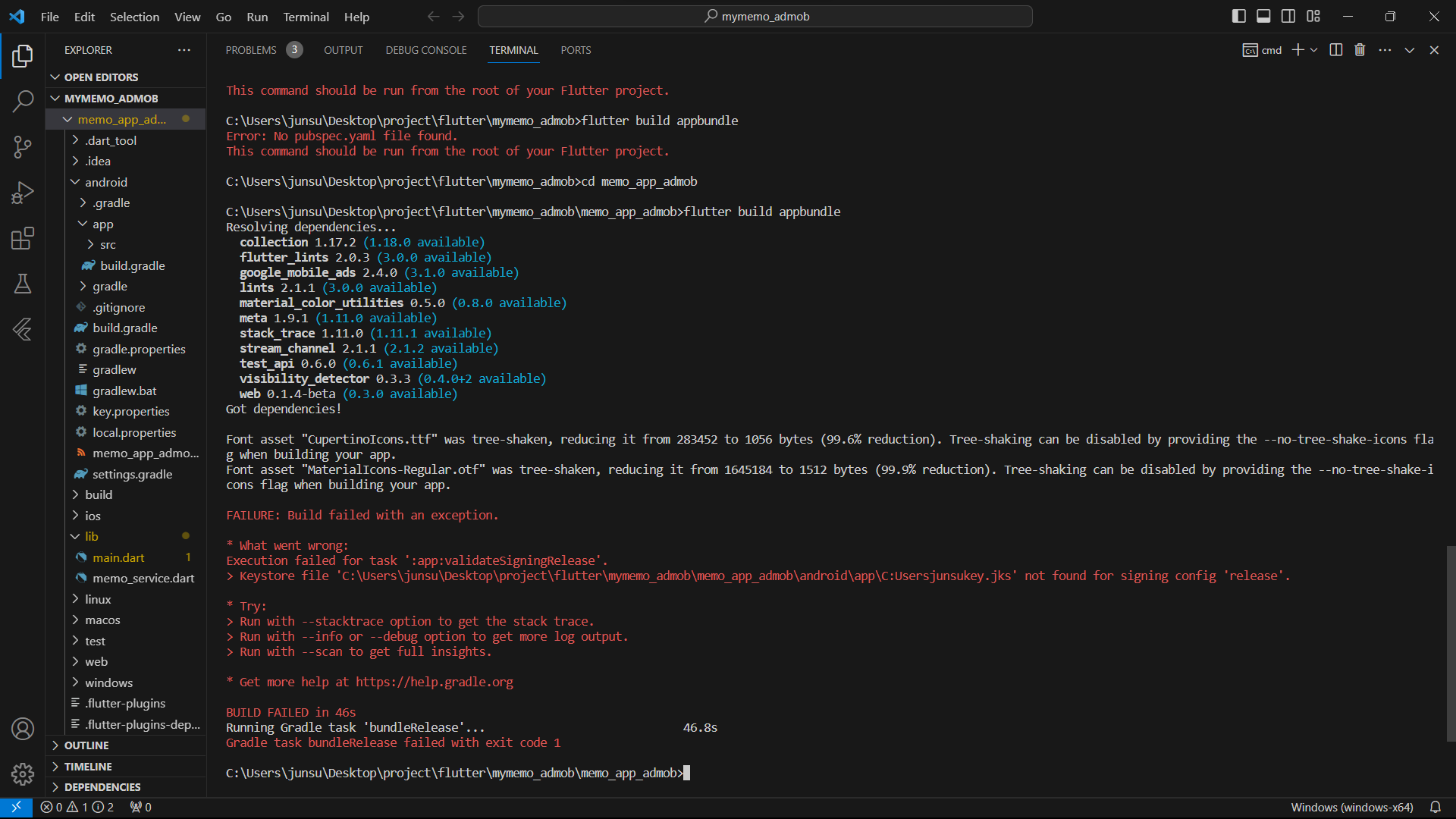The height and width of the screenshot is (819, 1456).
Task: Open memo_service.dart file
Action: pyautogui.click(x=126, y=578)
